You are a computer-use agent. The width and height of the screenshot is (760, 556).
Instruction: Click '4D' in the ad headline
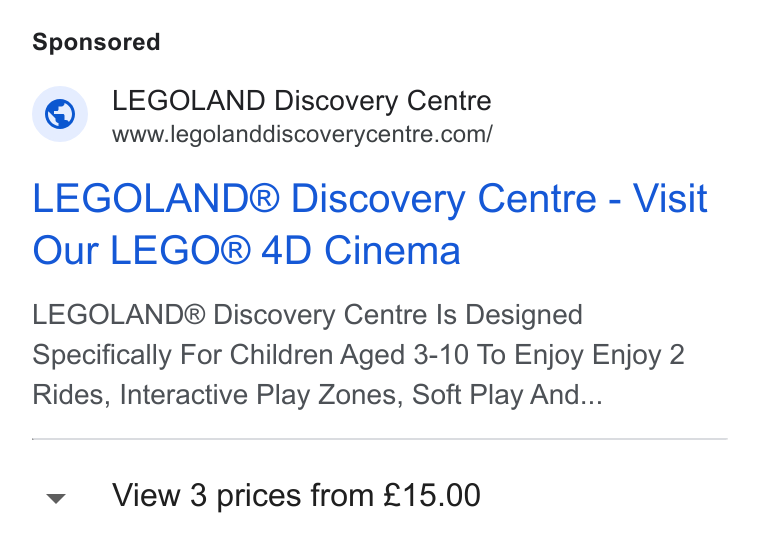[x=286, y=251]
